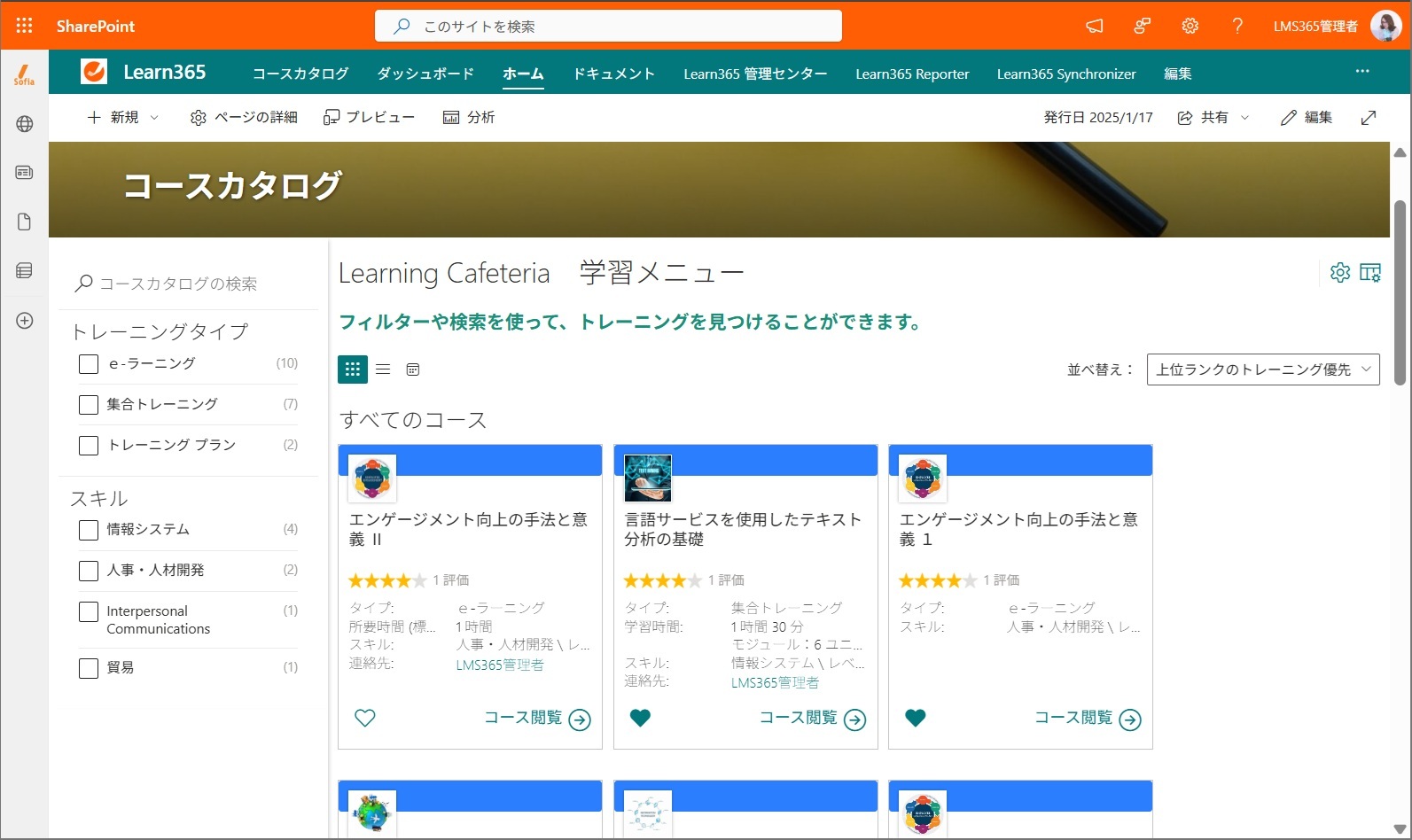The image size is (1412, 840).
Task: Click the page vertical scrollbar thumb
Action: click(1400, 292)
